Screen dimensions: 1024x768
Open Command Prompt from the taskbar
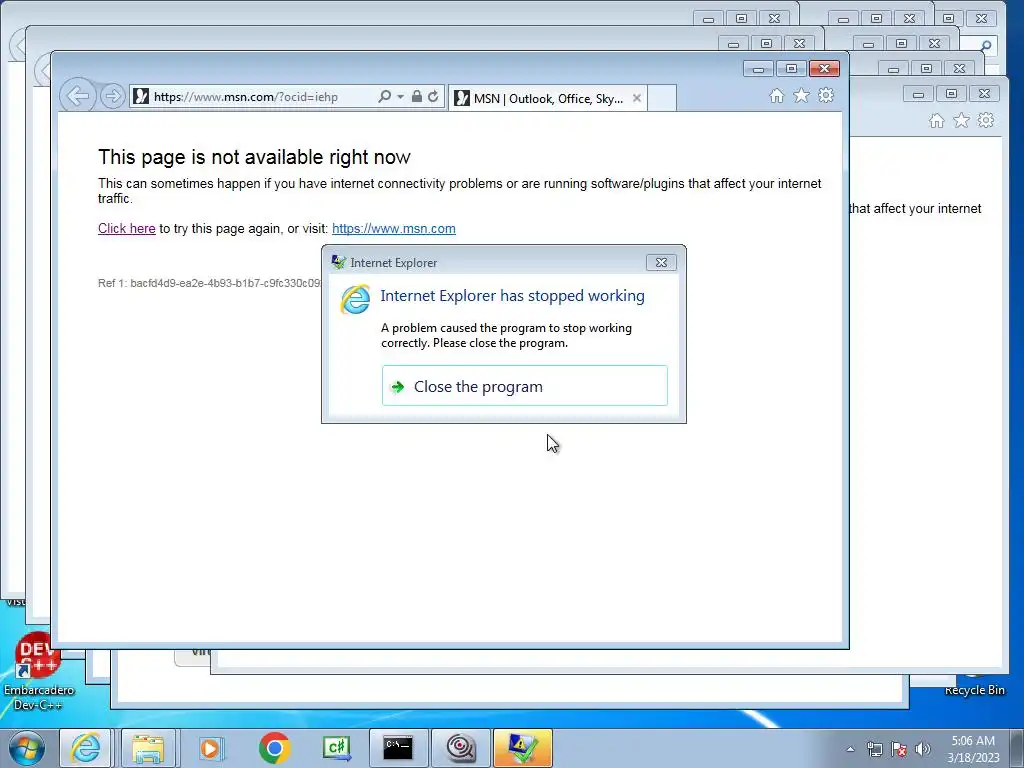tap(398, 748)
